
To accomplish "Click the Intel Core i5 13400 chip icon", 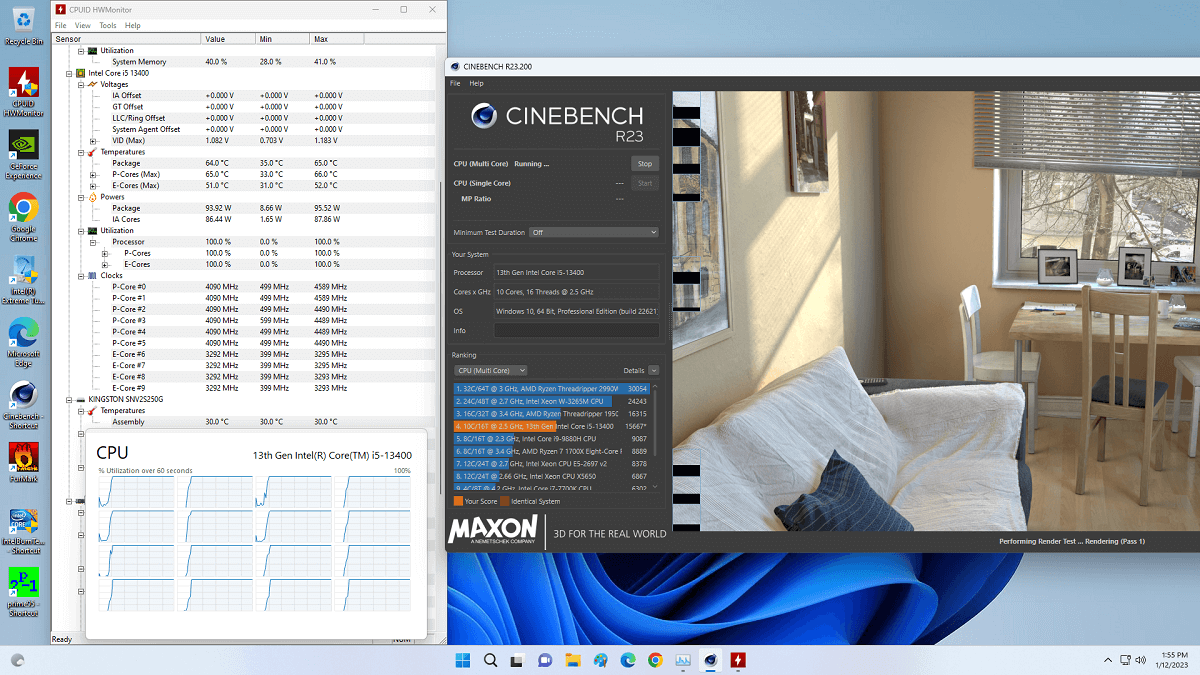I will (82, 73).
